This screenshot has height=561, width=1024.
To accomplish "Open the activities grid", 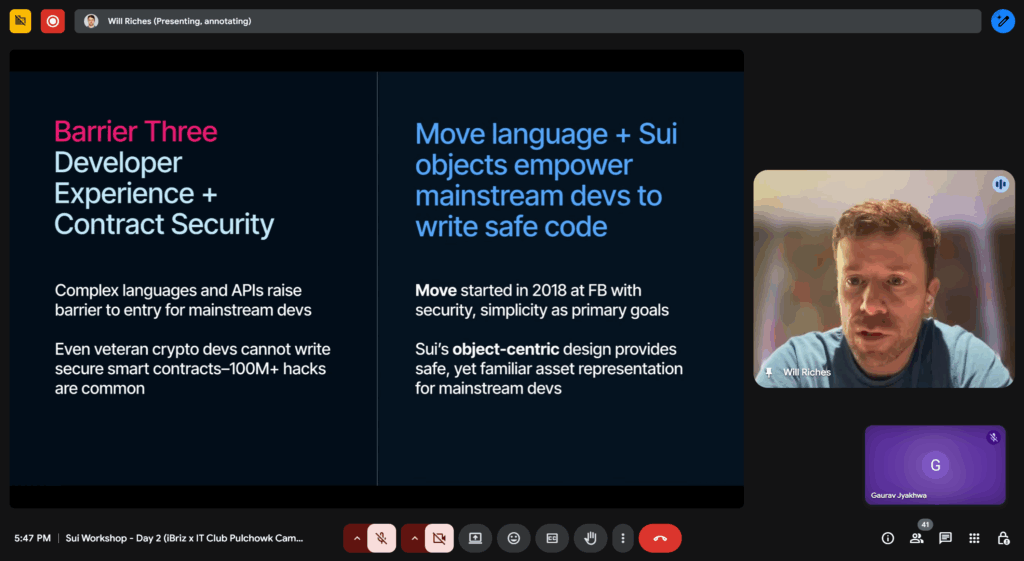I will [x=974, y=538].
